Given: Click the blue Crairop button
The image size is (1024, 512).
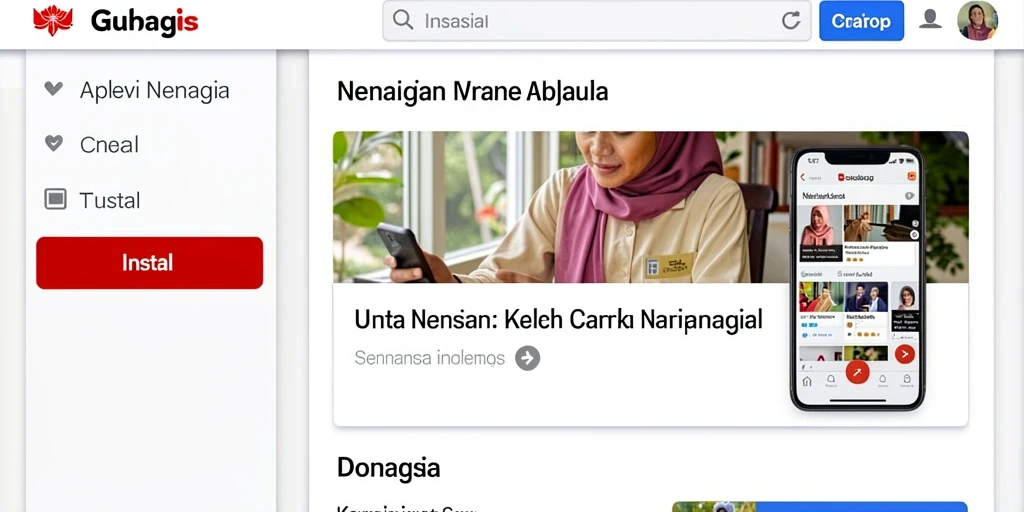Looking at the screenshot, I should [x=861, y=21].
